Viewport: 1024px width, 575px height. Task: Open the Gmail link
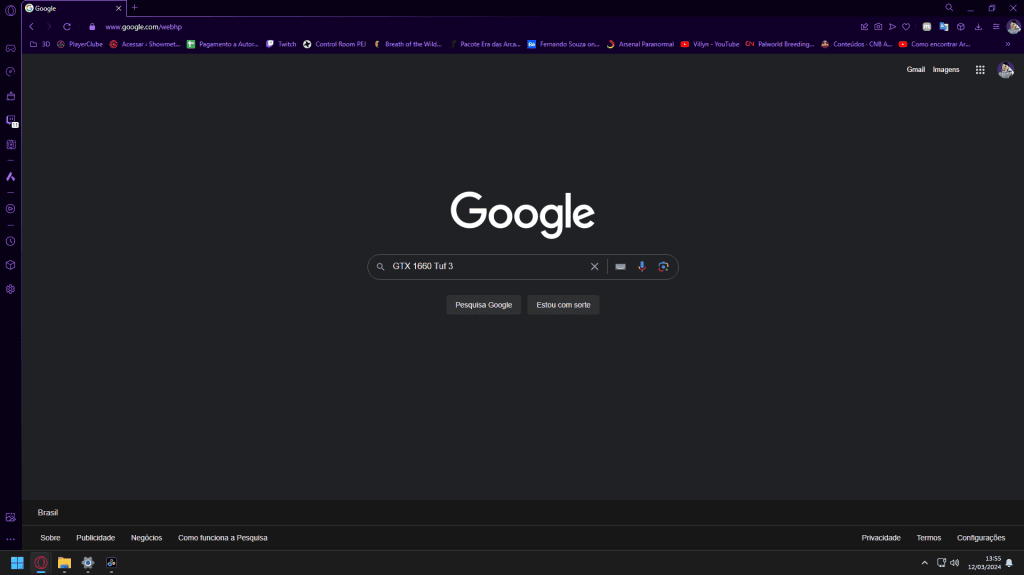coord(916,69)
